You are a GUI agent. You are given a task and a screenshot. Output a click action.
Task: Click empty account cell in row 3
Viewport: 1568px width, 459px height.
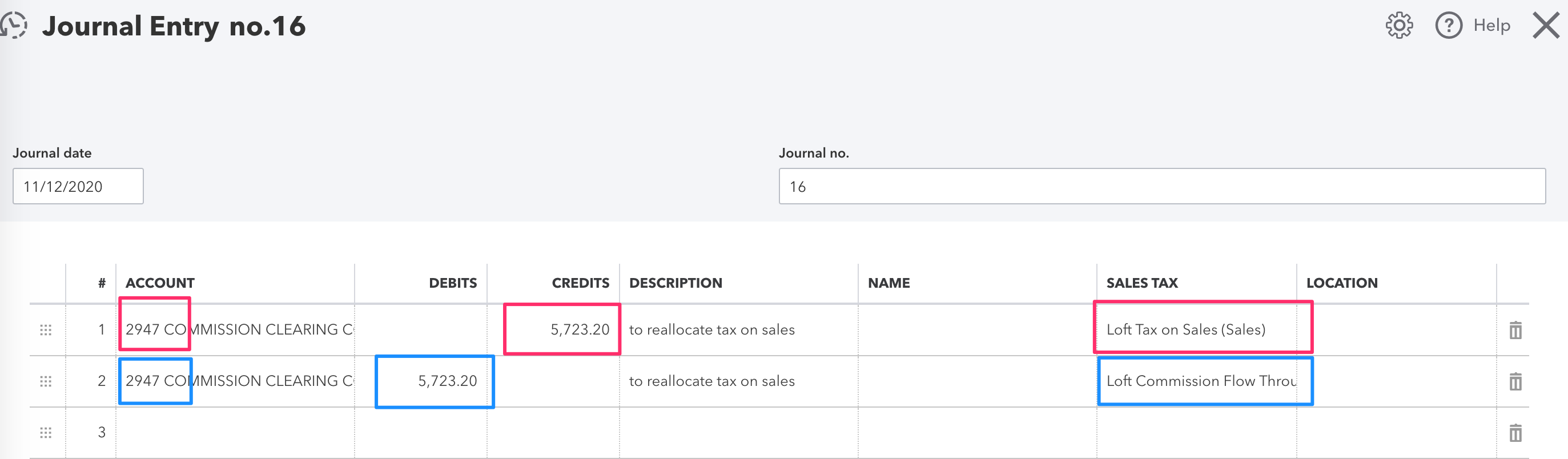[x=235, y=432]
